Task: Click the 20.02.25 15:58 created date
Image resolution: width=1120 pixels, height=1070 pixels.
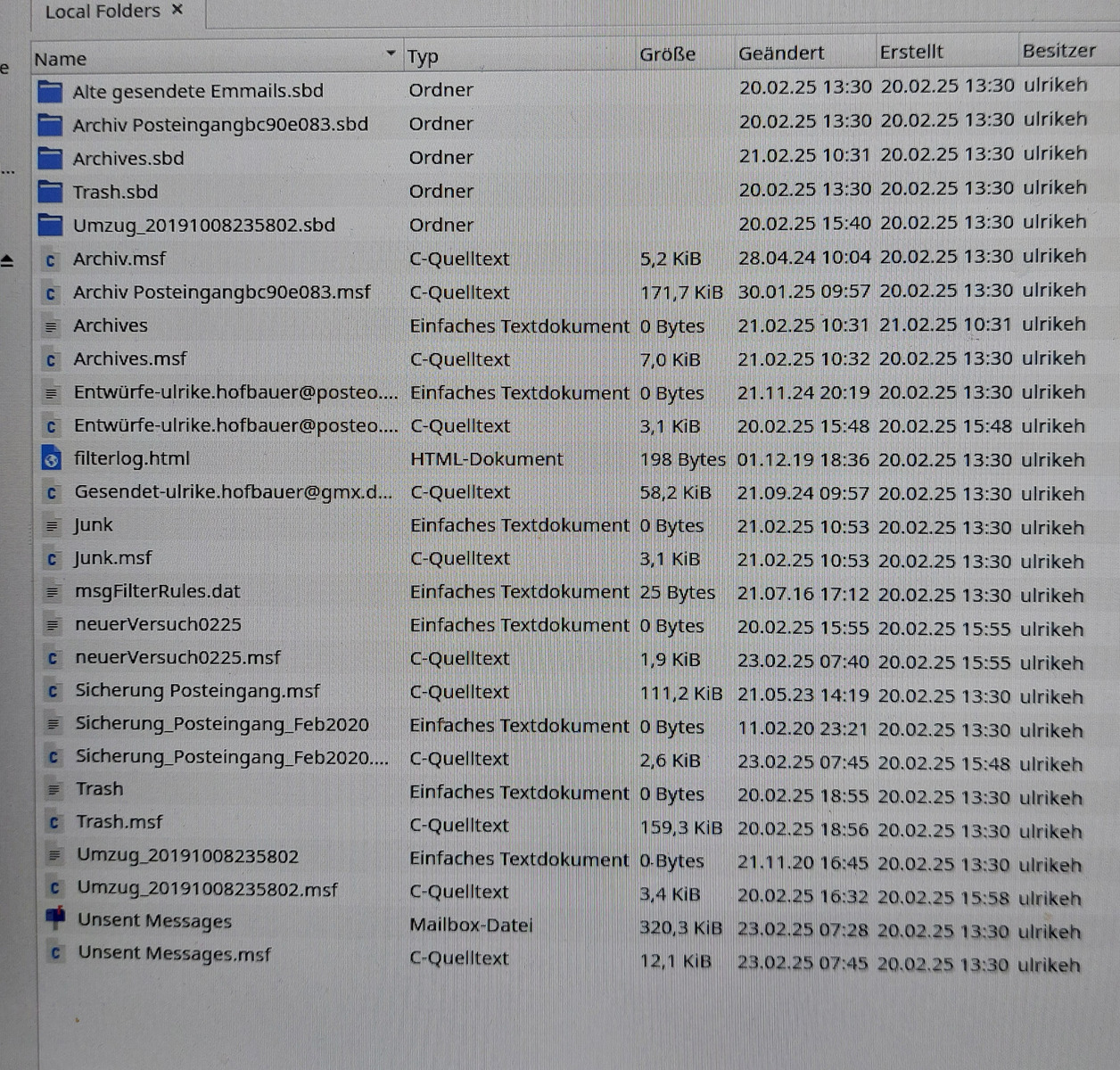Action: click(x=943, y=898)
